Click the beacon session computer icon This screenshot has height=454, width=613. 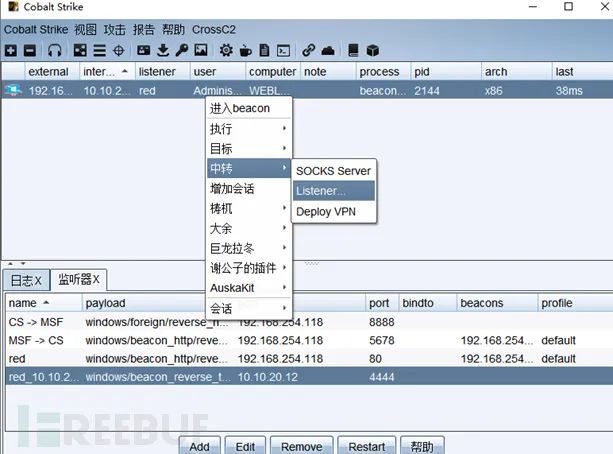pyautogui.click(x=13, y=90)
